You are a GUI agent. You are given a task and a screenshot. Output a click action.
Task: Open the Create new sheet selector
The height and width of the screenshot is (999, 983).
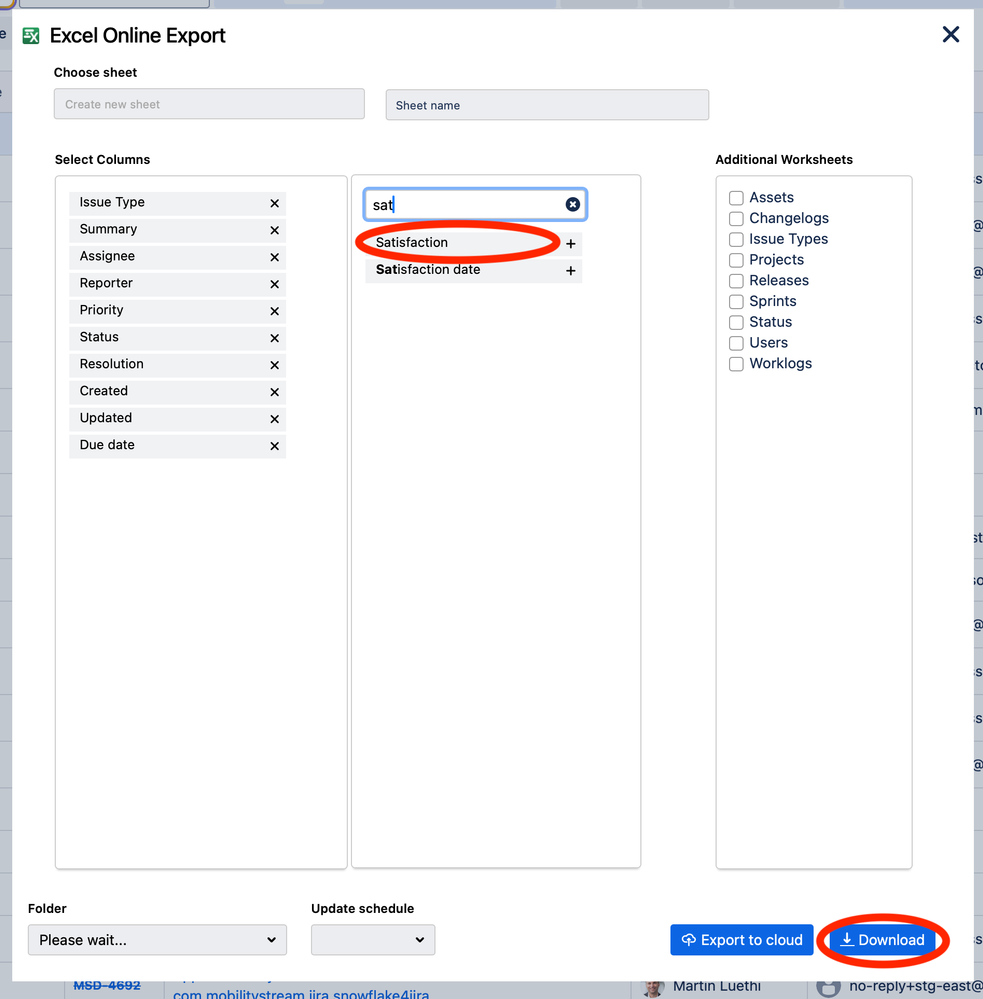(x=209, y=104)
